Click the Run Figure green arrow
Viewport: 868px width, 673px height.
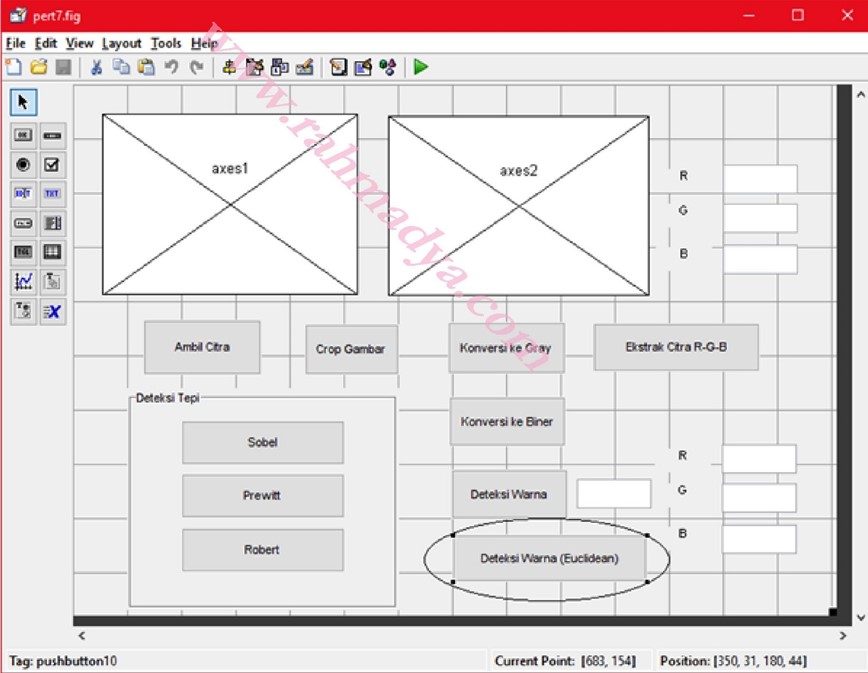(x=421, y=67)
